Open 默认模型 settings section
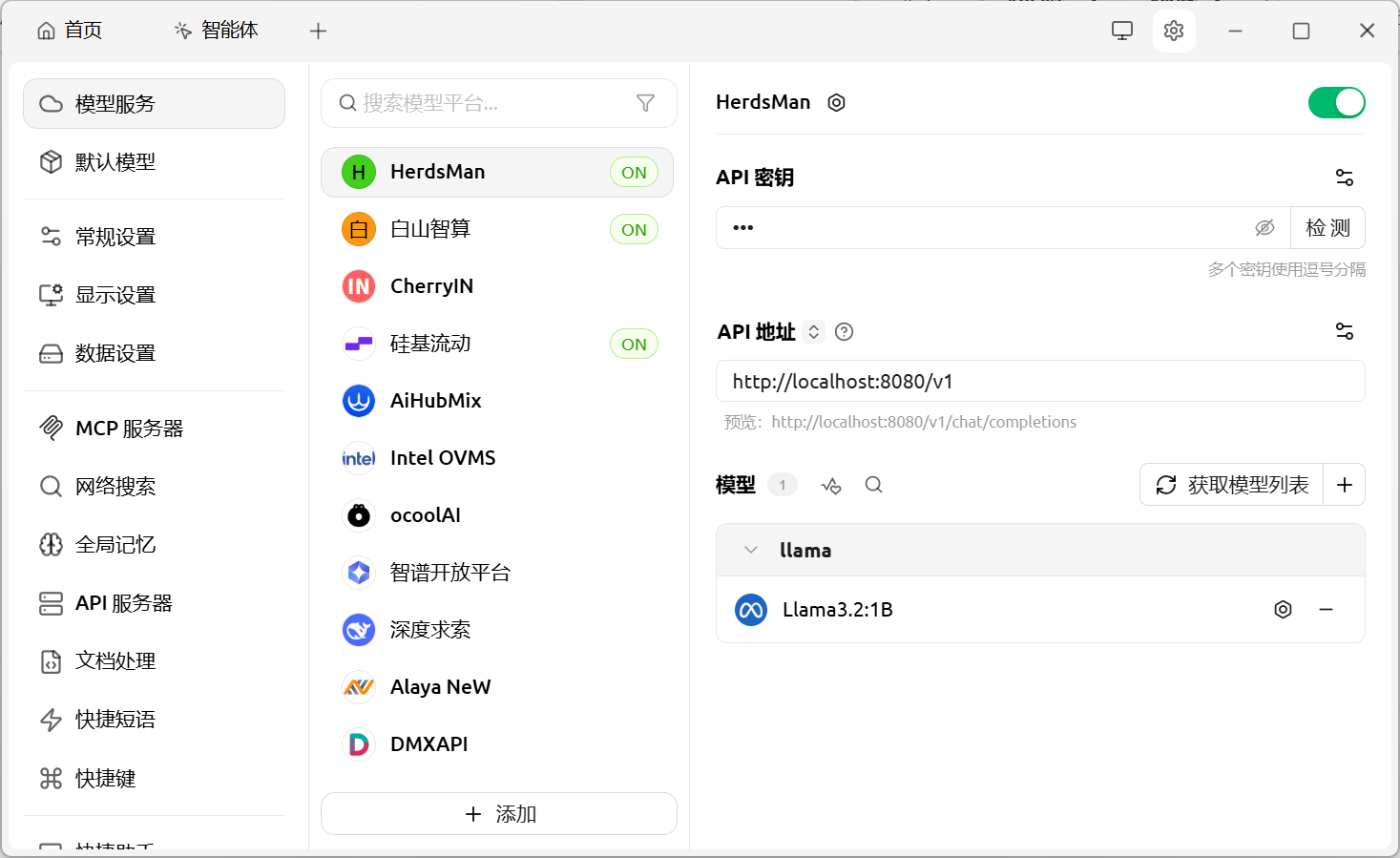This screenshot has width=1400, height=858. point(154,162)
